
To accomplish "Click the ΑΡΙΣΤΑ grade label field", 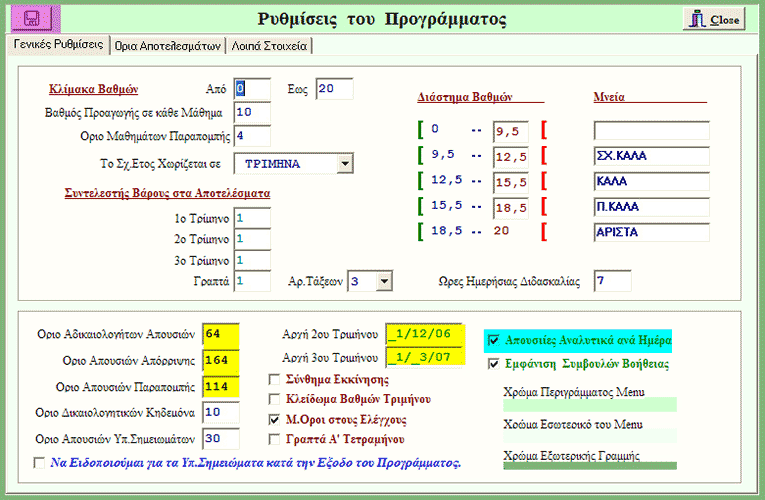I will coord(650,232).
